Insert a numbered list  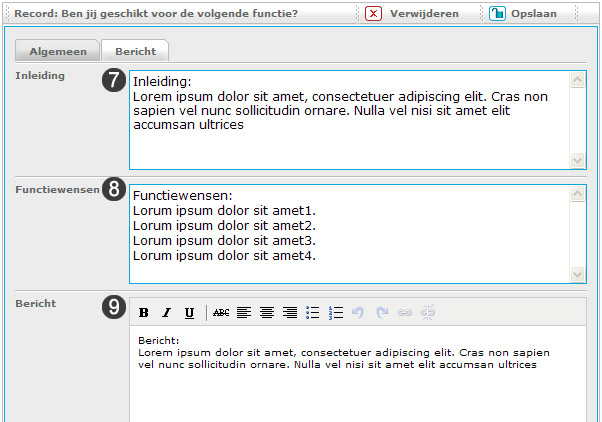(x=336, y=313)
